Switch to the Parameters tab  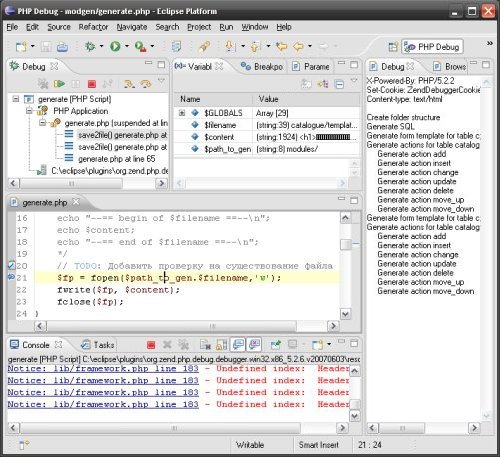[311, 66]
